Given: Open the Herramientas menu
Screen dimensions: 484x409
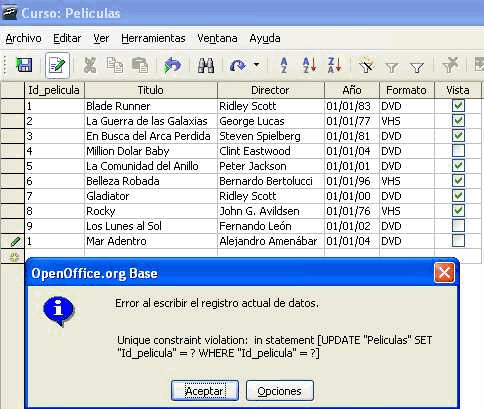Looking at the screenshot, I should (x=153, y=38).
